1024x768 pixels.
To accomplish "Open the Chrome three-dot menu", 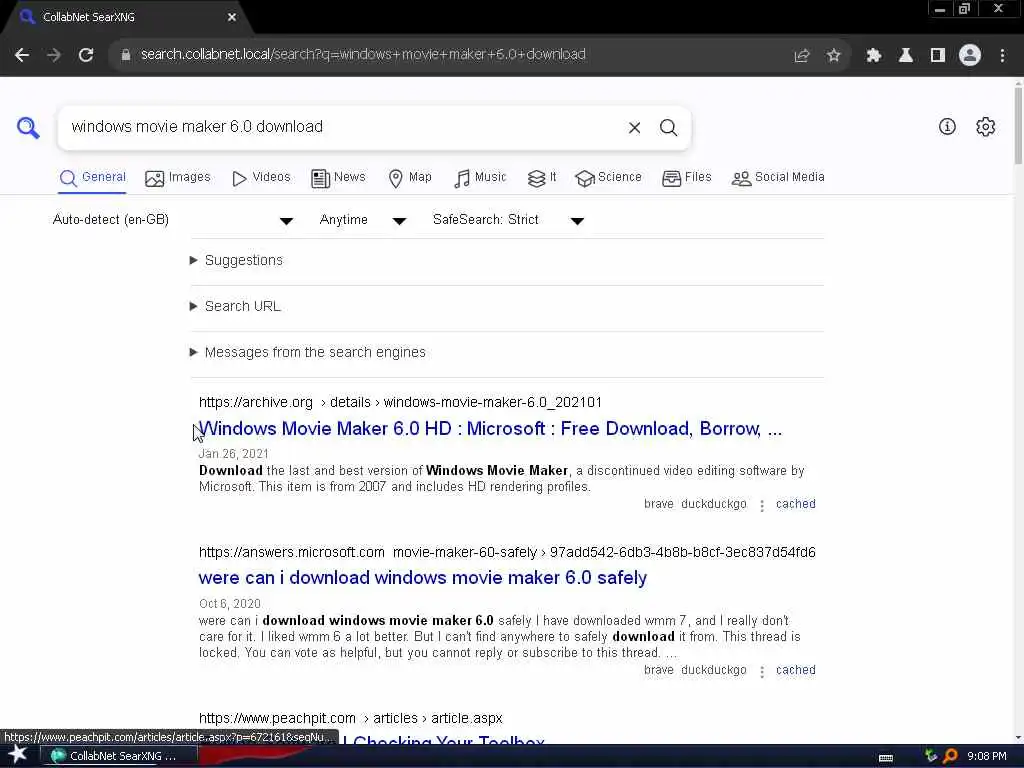I will click(x=1002, y=56).
